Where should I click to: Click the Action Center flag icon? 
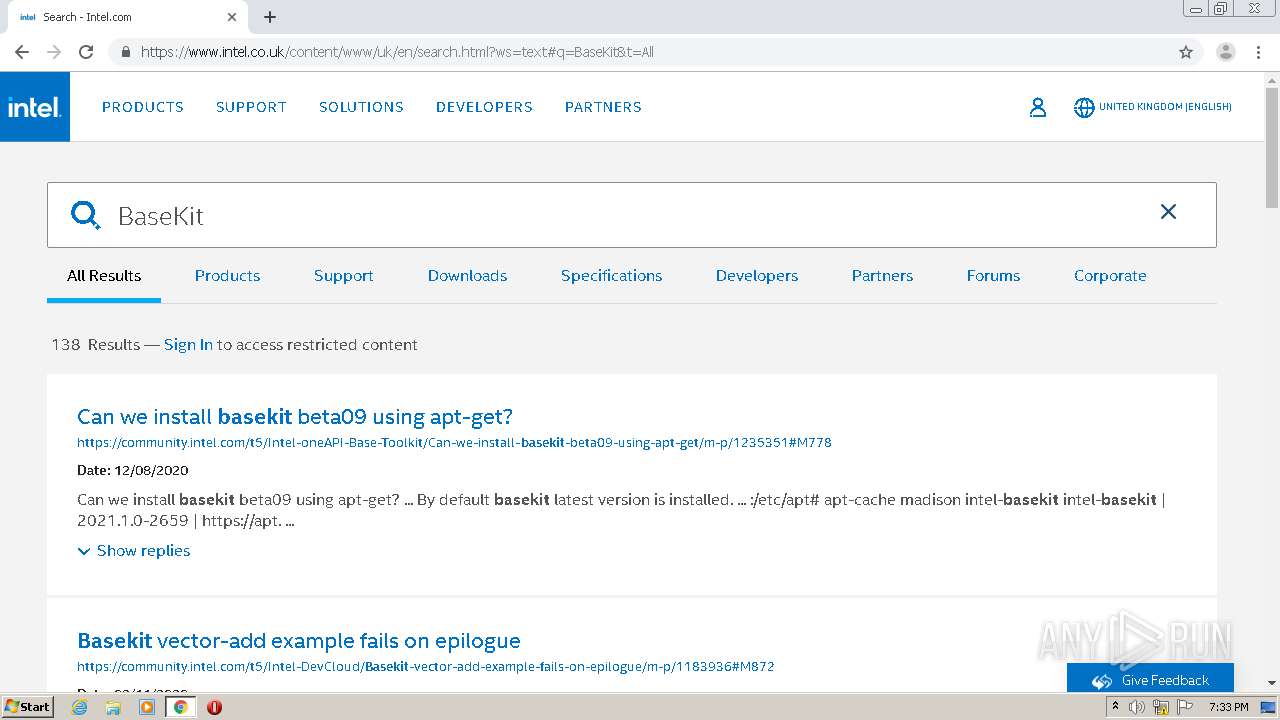pyautogui.click(x=1185, y=707)
